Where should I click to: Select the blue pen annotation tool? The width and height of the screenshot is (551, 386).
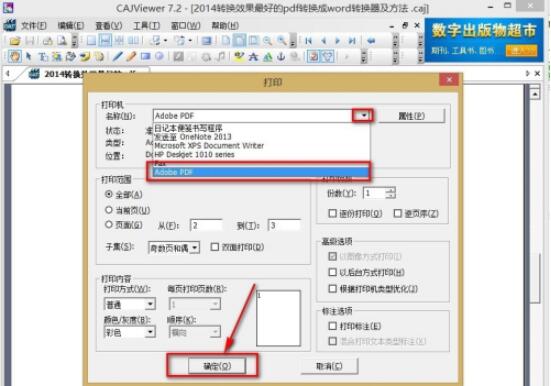[117, 56]
